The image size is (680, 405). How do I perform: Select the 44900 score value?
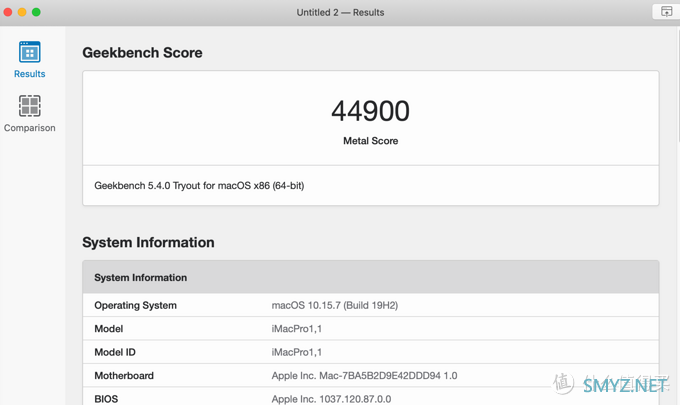pyautogui.click(x=370, y=111)
